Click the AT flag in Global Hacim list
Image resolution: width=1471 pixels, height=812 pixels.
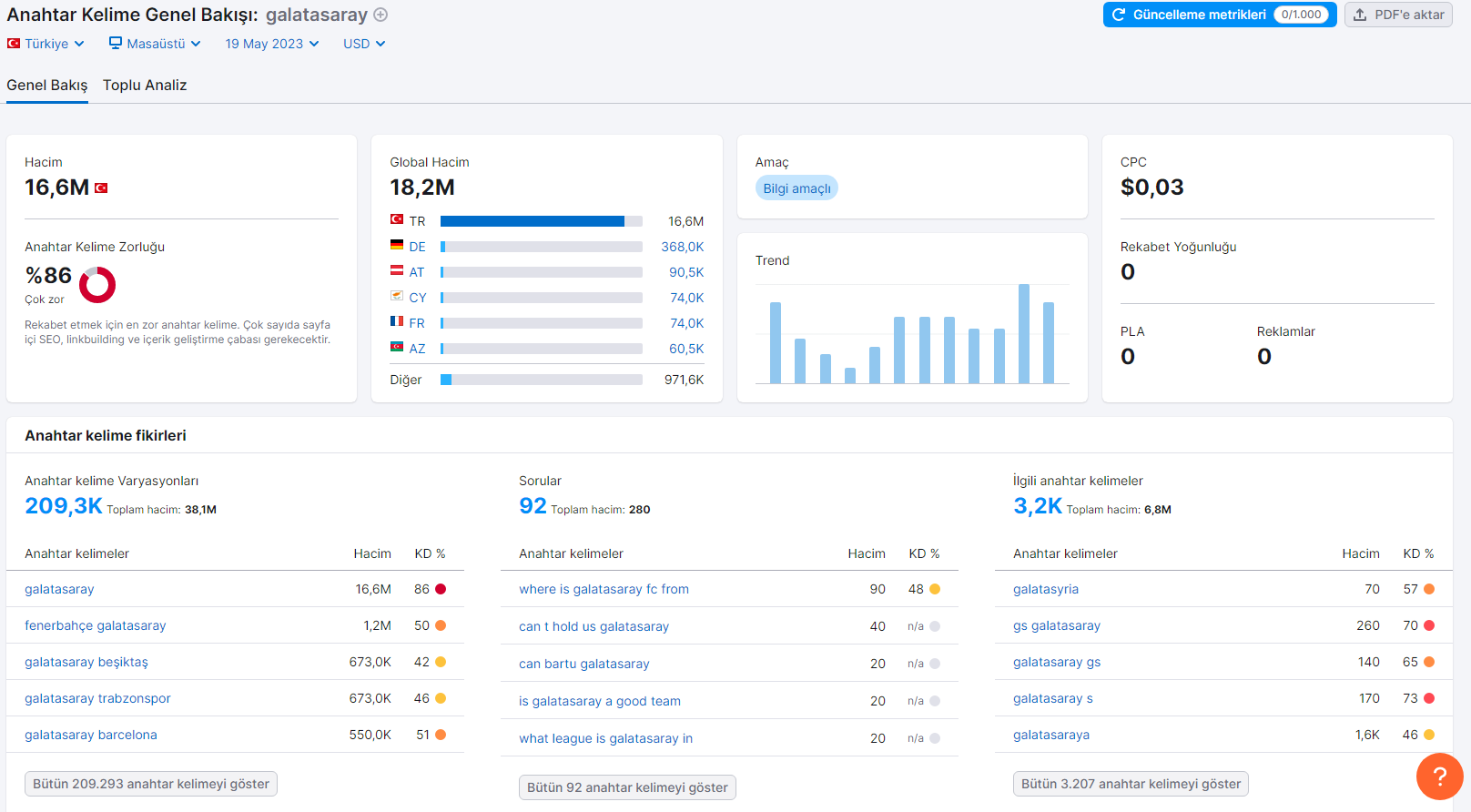[x=397, y=270]
